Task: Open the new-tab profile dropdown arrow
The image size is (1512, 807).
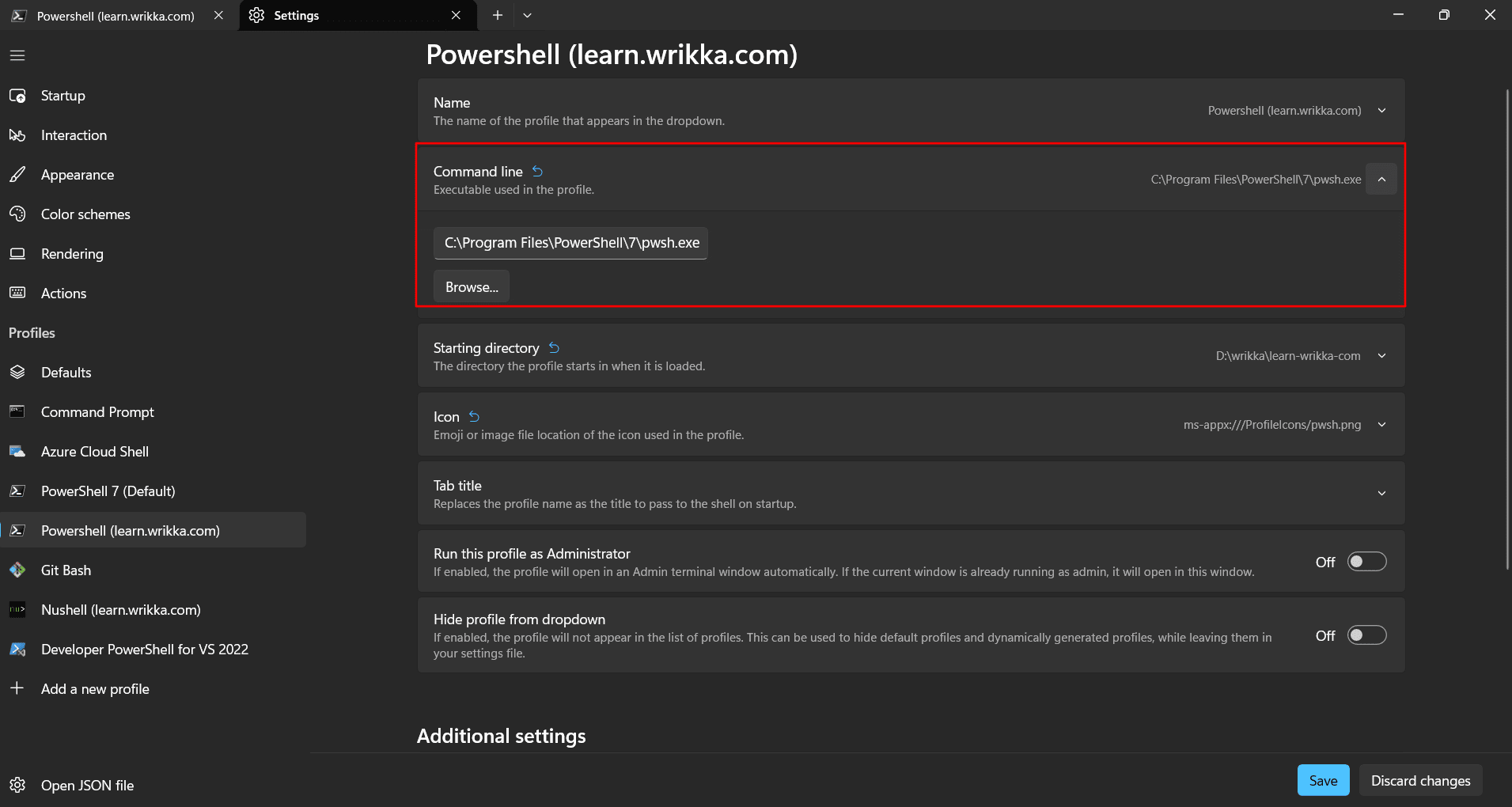Action: click(528, 15)
